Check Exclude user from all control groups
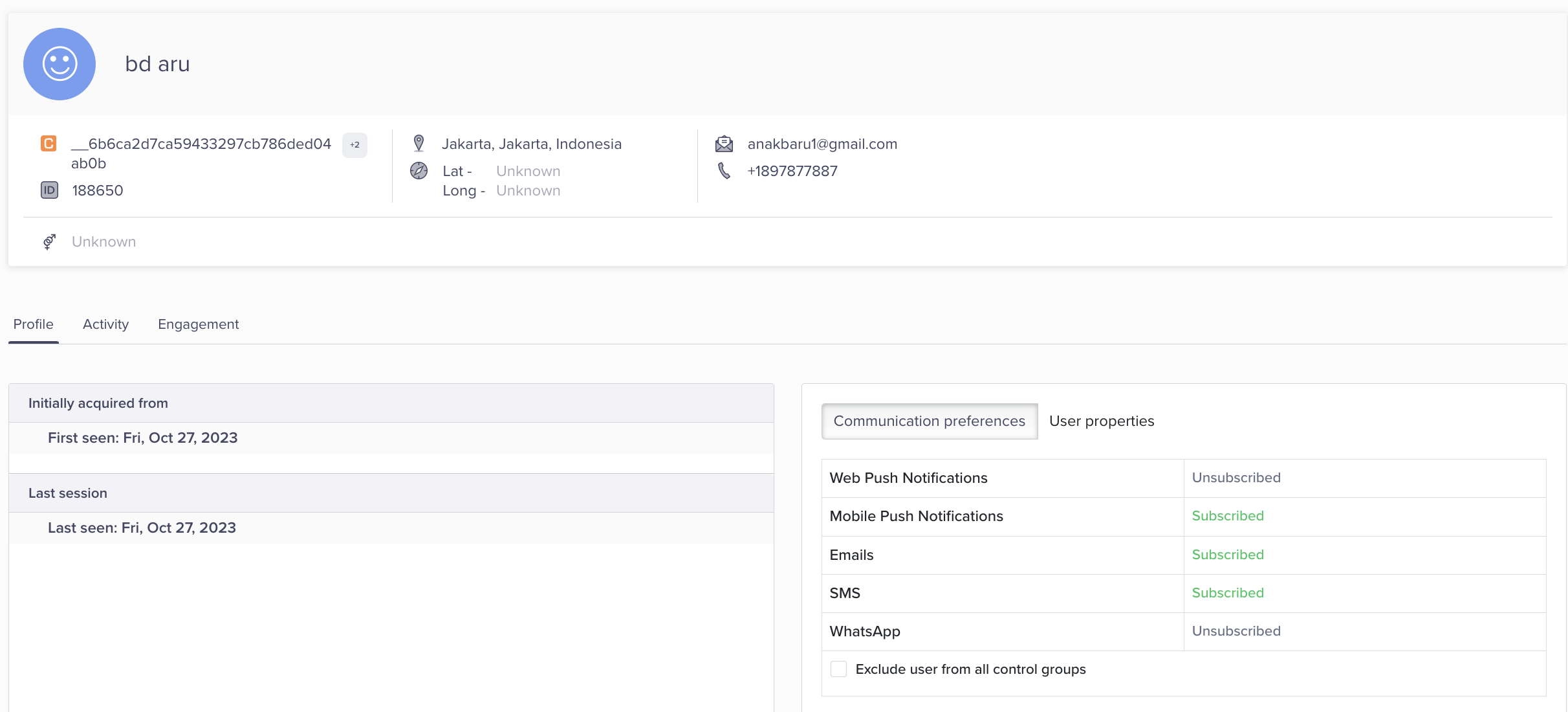This screenshot has height=712, width=1568. coord(838,669)
